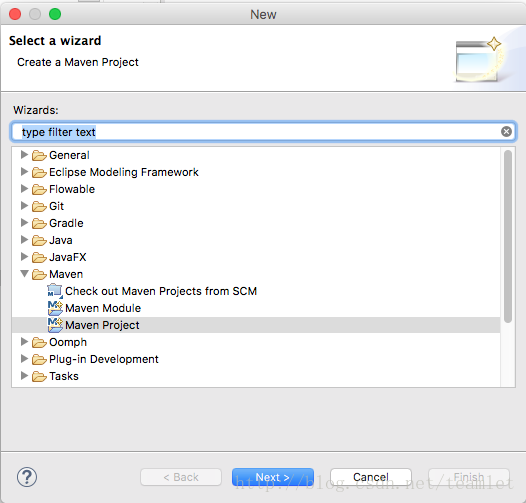Select the JavaFX label

point(67,257)
